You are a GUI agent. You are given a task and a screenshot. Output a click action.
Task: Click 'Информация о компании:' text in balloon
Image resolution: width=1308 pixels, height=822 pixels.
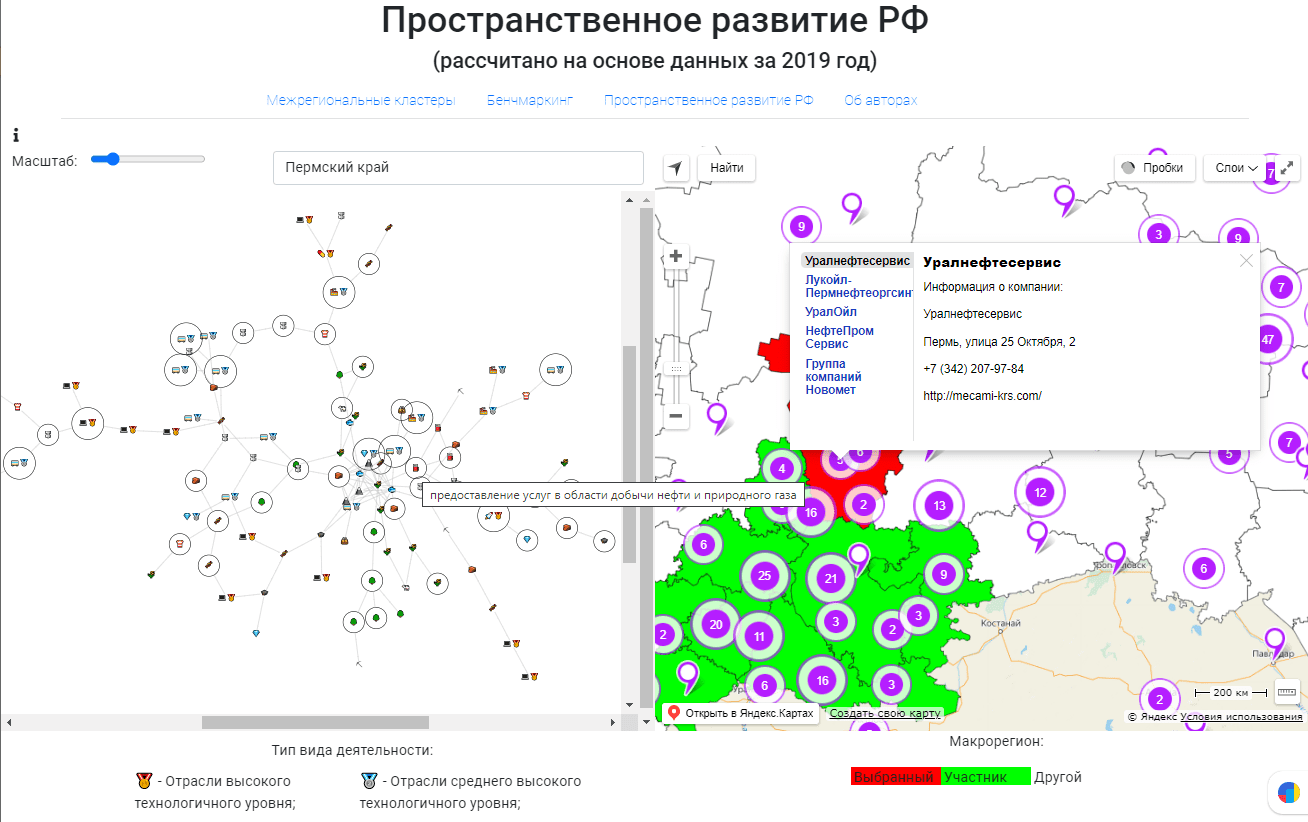click(993, 288)
